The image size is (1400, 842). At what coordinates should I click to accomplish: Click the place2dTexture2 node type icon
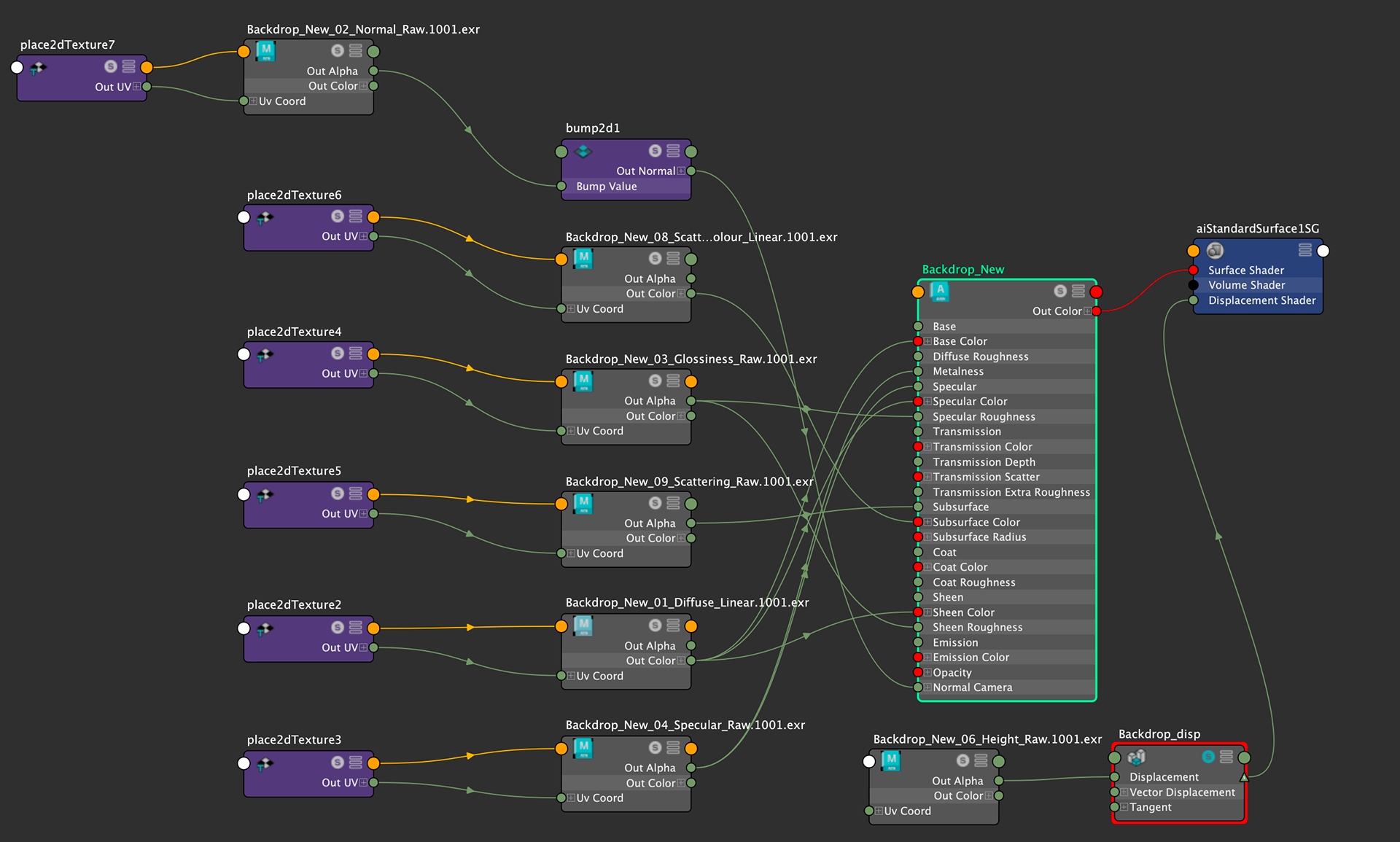click(x=265, y=628)
